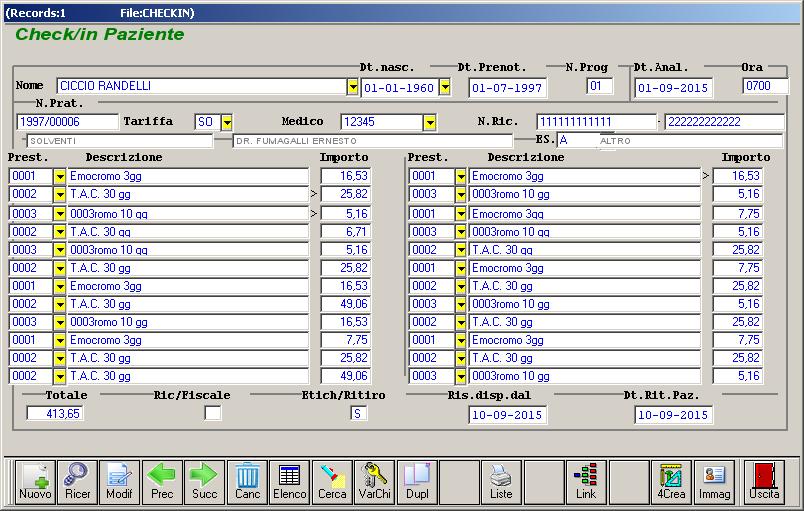Image resolution: width=804 pixels, height=511 pixels.
Task: Click the Modif edit icon
Action: (119, 482)
